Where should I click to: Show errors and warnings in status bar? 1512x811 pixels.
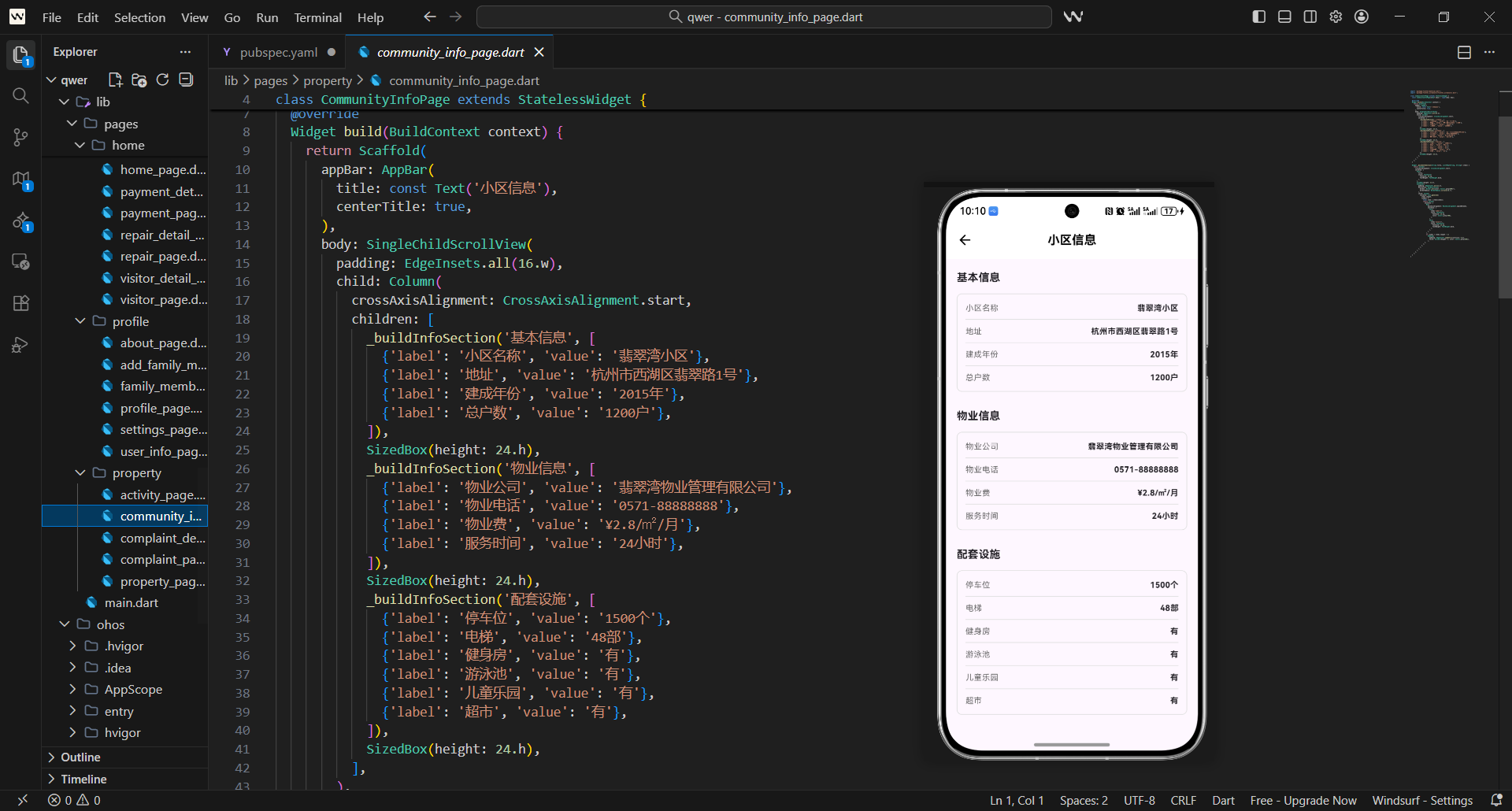(75, 800)
